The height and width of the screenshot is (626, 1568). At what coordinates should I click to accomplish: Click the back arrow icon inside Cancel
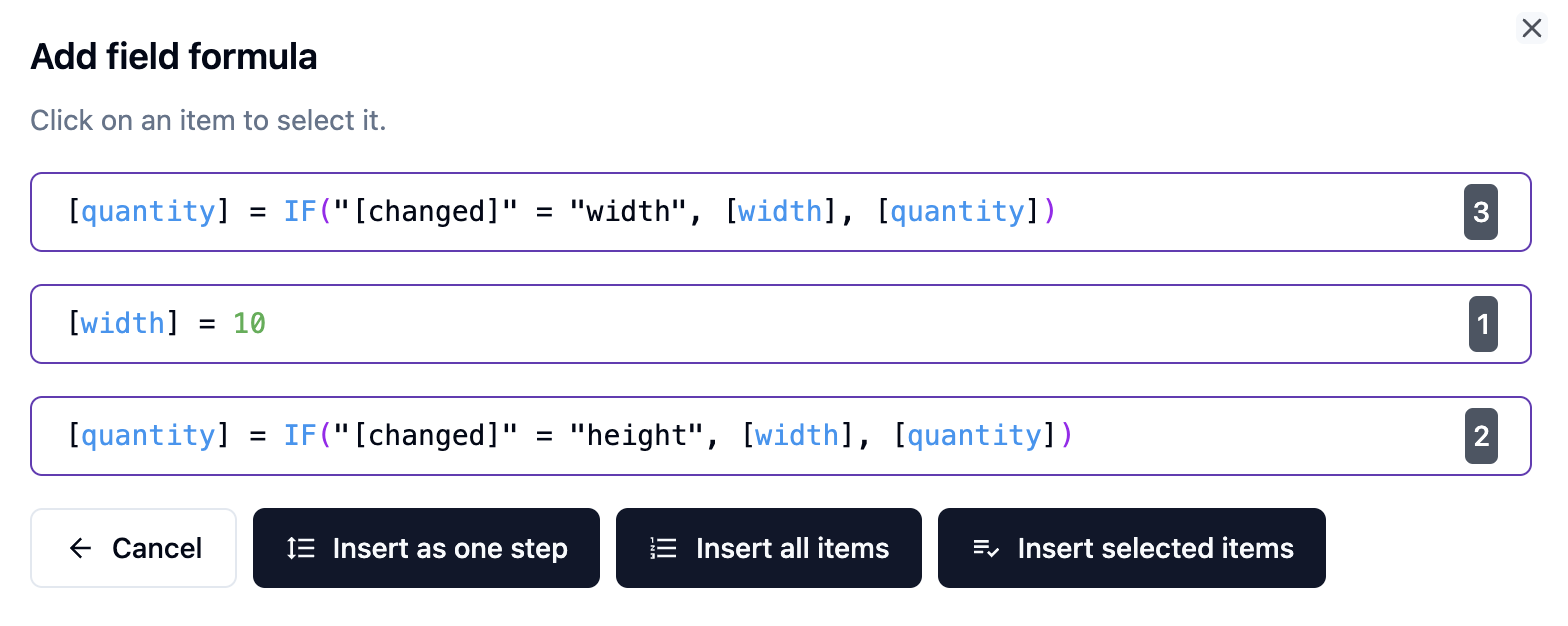pyautogui.click(x=80, y=548)
